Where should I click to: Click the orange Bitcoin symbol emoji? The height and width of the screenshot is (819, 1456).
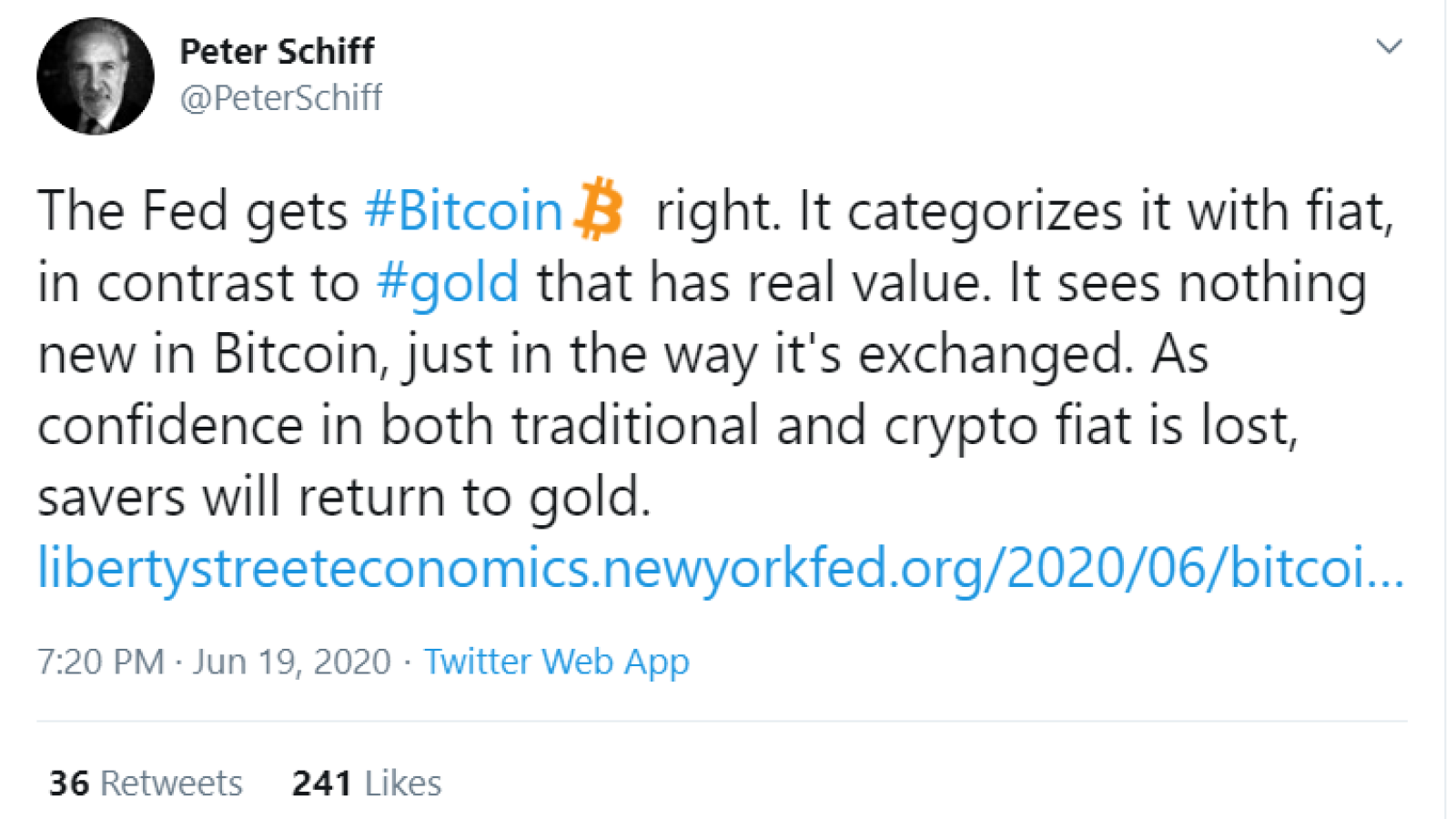coord(599,209)
